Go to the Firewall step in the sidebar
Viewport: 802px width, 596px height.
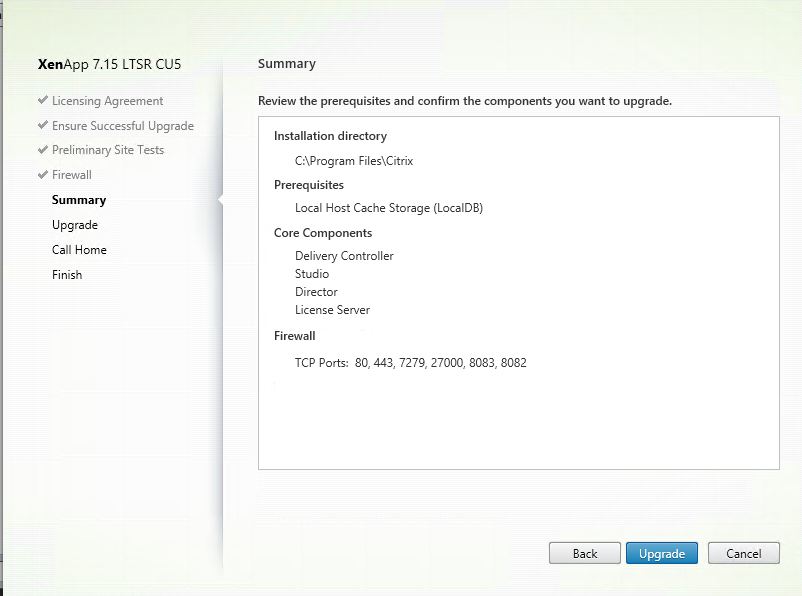72,175
